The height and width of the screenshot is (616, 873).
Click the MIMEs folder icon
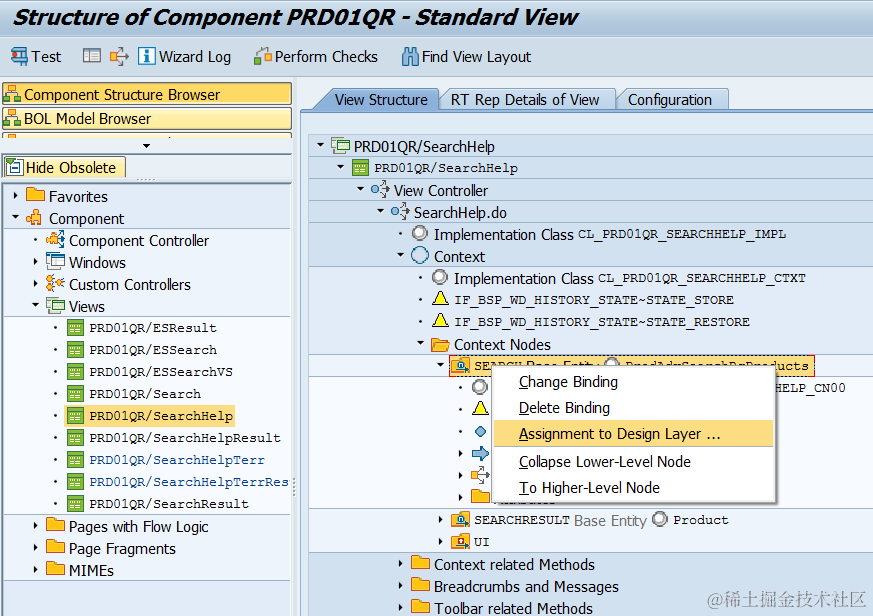coord(55,569)
